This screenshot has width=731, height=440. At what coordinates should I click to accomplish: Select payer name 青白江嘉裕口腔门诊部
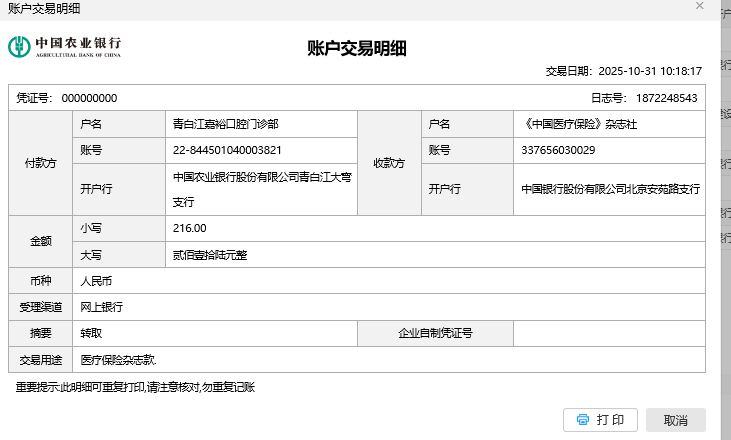[225, 124]
